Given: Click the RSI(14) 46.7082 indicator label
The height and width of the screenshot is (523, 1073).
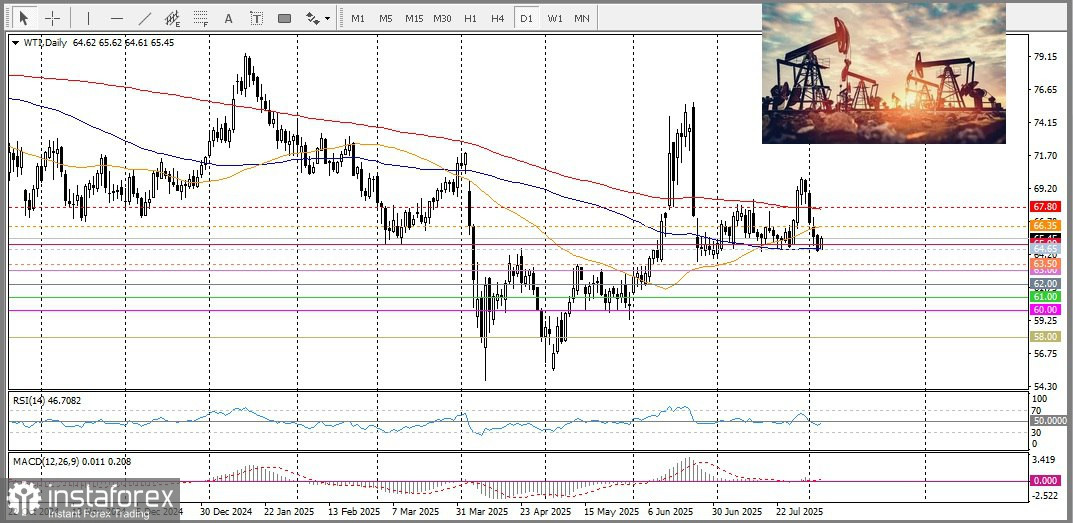Looking at the screenshot, I should pyautogui.click(x=47, y=400).
